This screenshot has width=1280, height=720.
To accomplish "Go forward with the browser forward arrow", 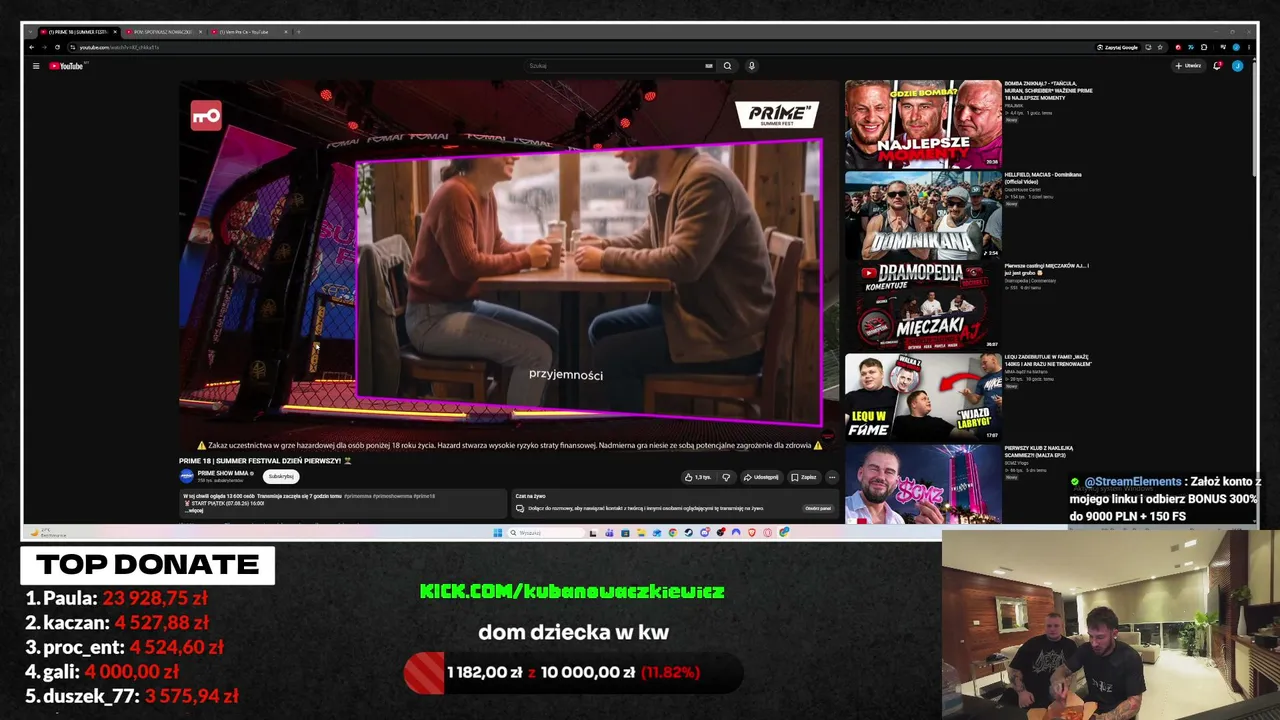I will (x=44, y=47).
